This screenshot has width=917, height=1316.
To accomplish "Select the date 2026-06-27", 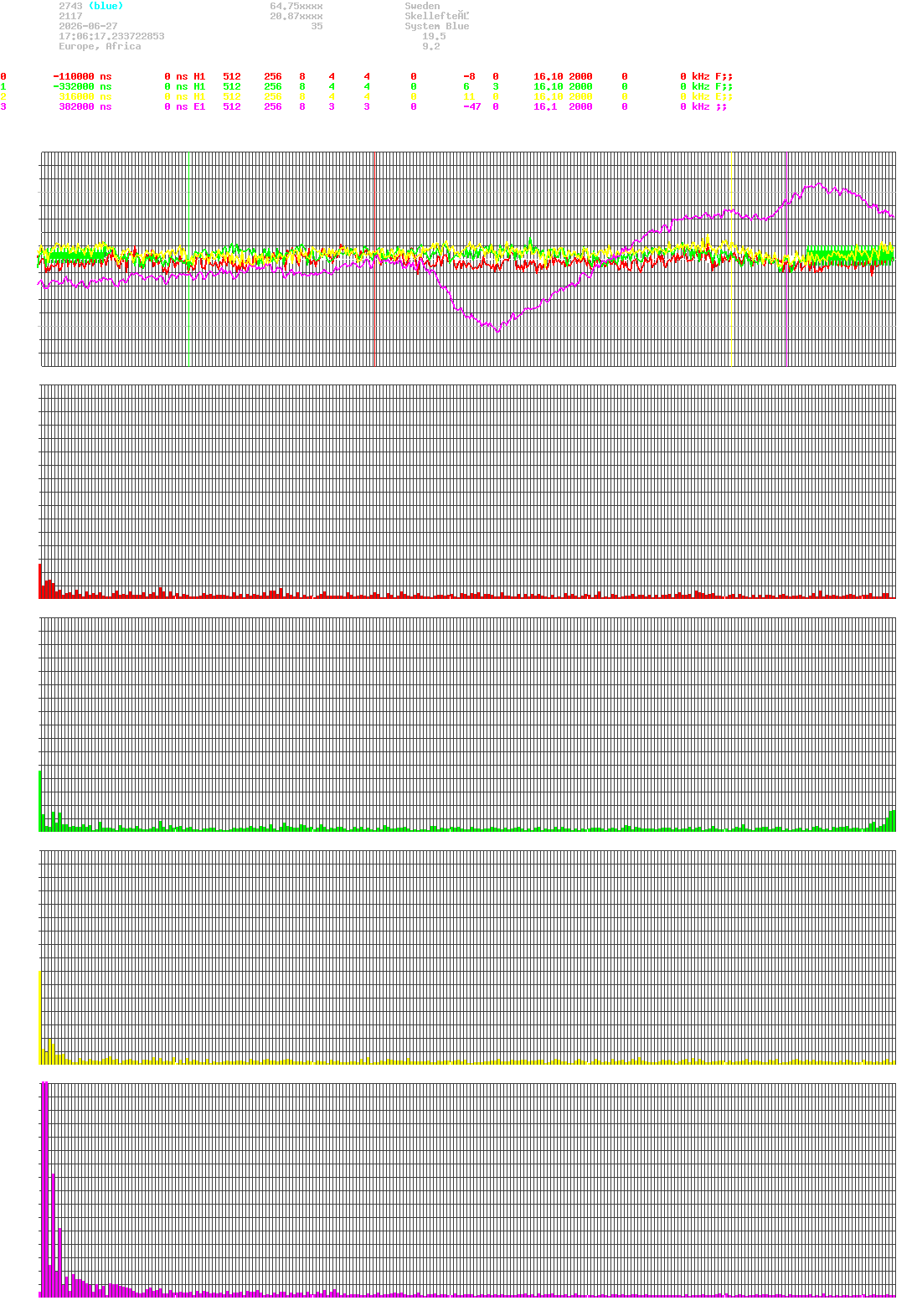I will 88,26.
